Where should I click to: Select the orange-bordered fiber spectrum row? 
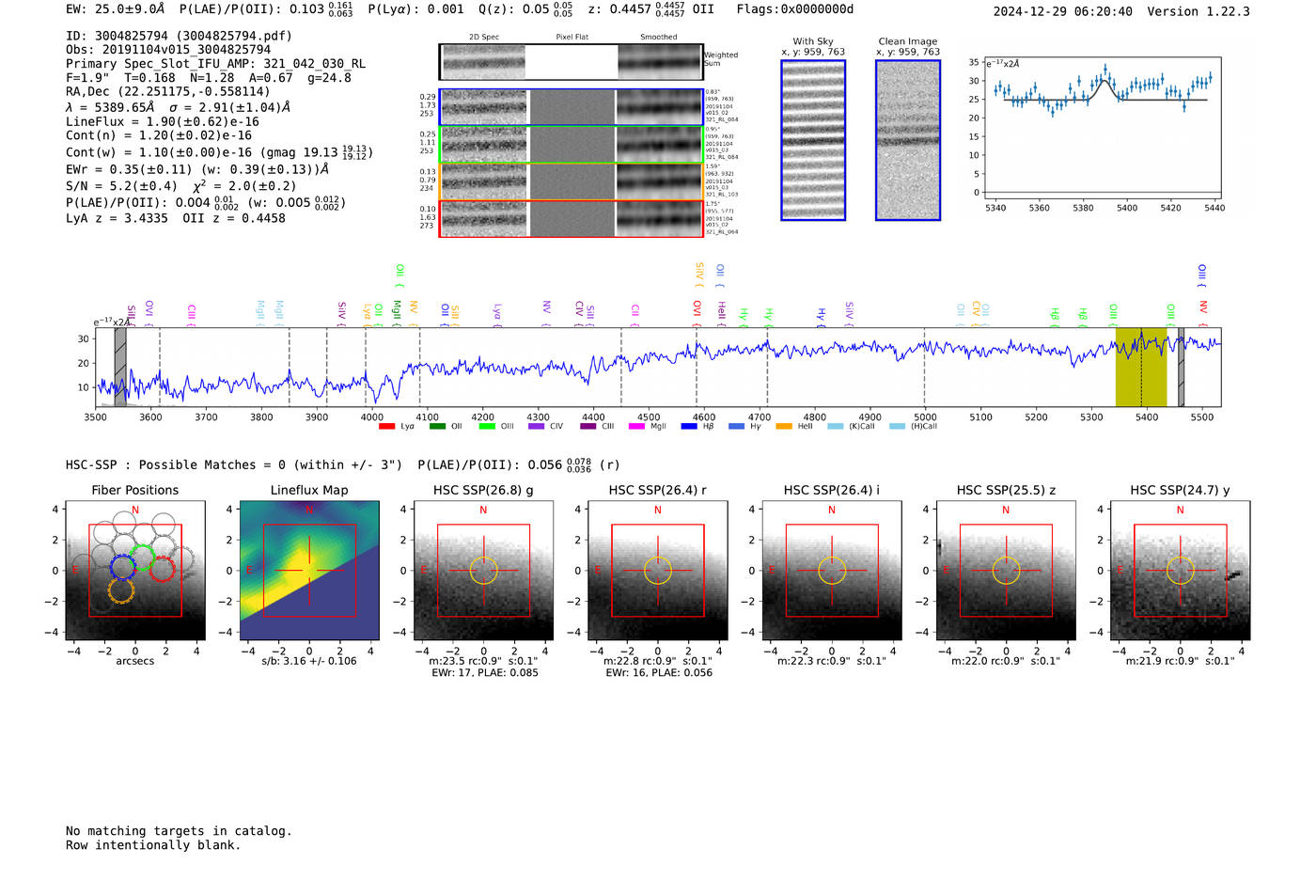click(571, 181)
